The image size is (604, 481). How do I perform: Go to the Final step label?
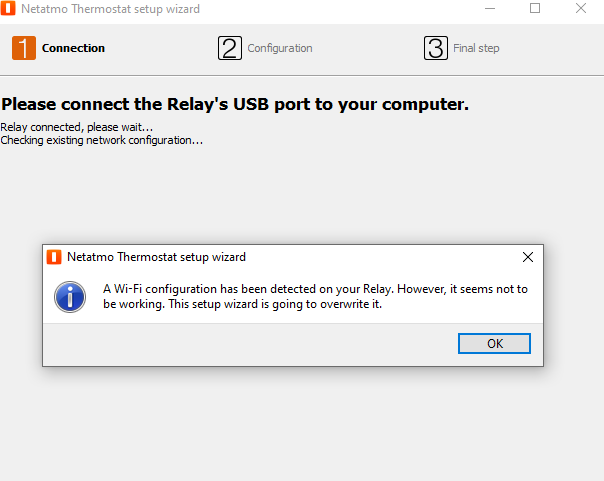[476, 48]
